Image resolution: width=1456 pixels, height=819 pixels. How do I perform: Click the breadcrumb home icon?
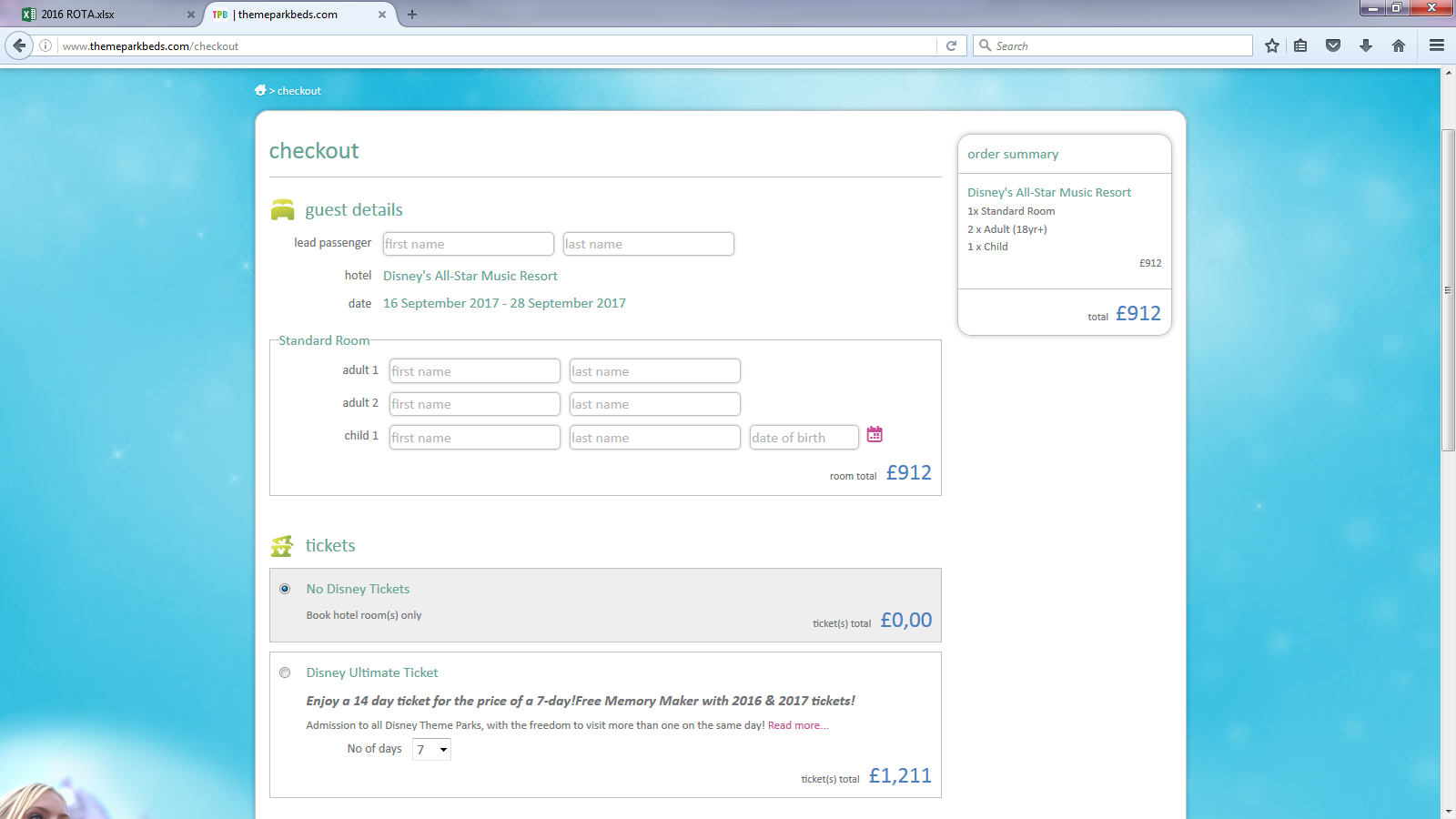pos(260,90)
